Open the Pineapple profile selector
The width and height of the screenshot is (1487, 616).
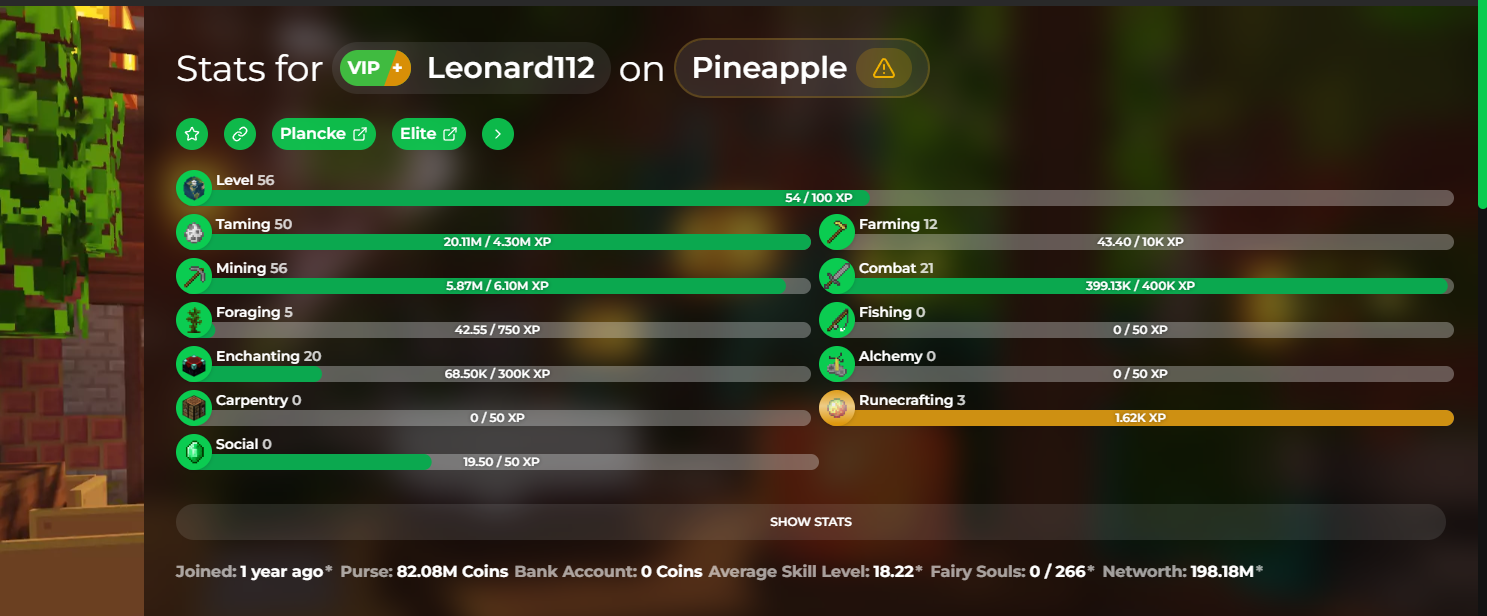pyautogui.click(x=802, y=68)
